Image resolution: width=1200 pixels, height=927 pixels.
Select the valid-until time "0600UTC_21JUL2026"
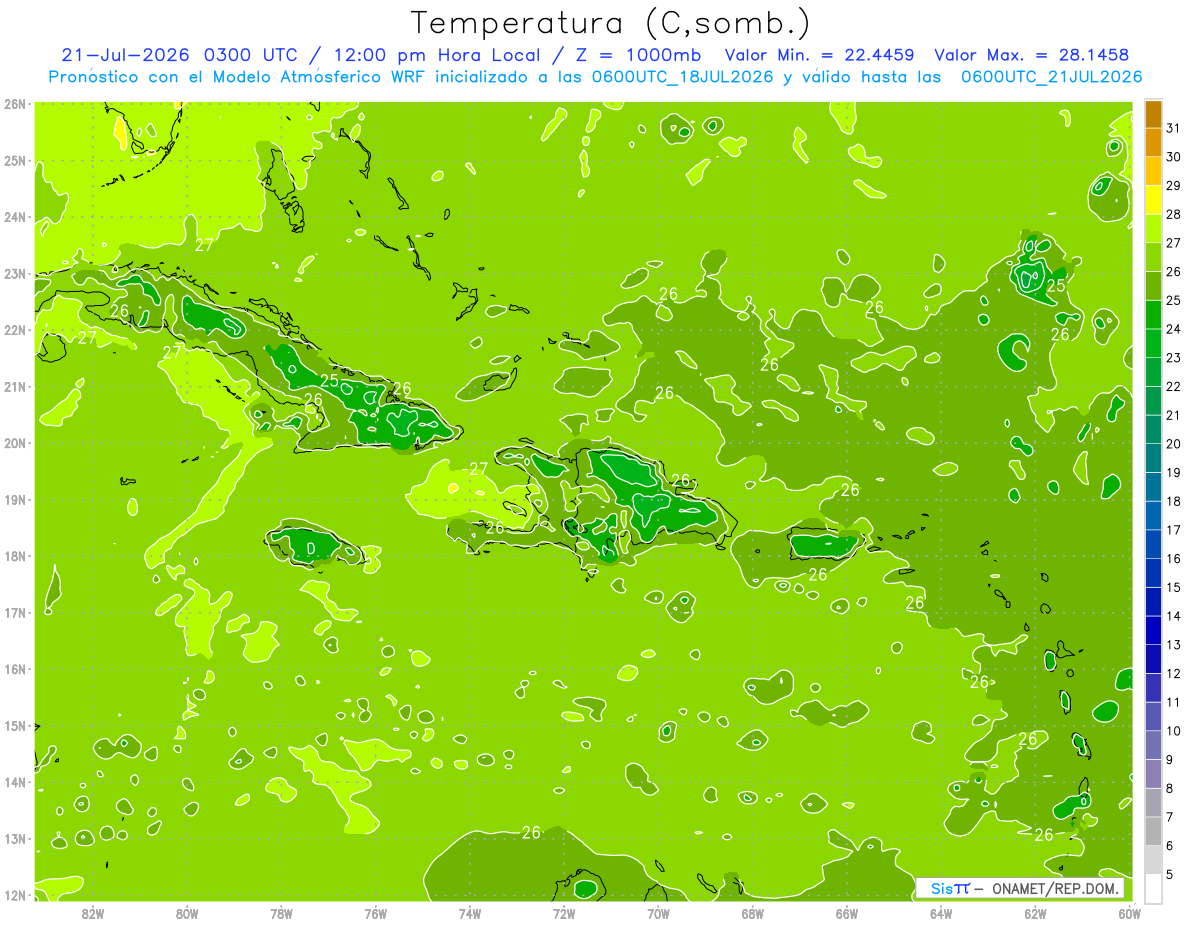[1051, 76]
